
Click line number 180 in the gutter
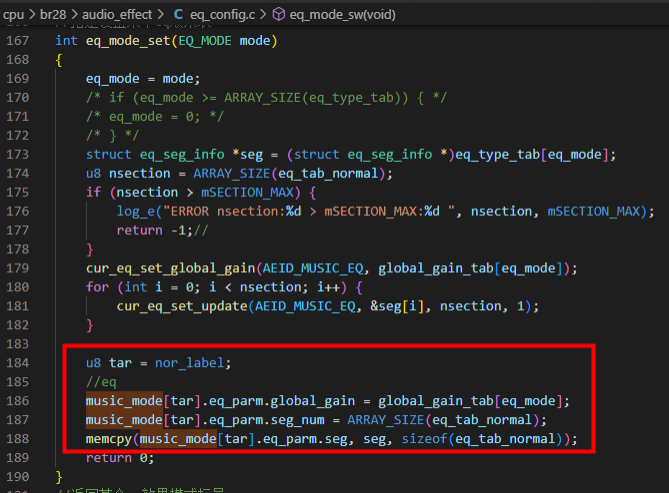point(17,287)
